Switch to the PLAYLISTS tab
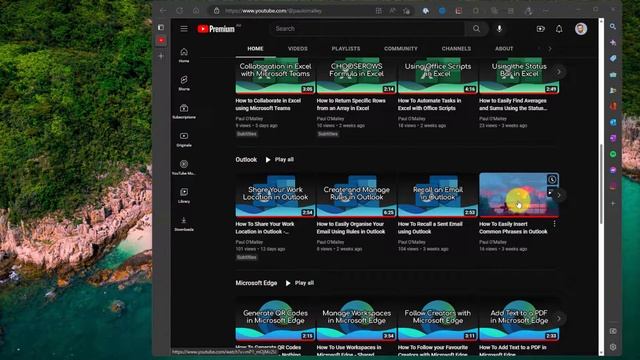 tap(346, 49)
